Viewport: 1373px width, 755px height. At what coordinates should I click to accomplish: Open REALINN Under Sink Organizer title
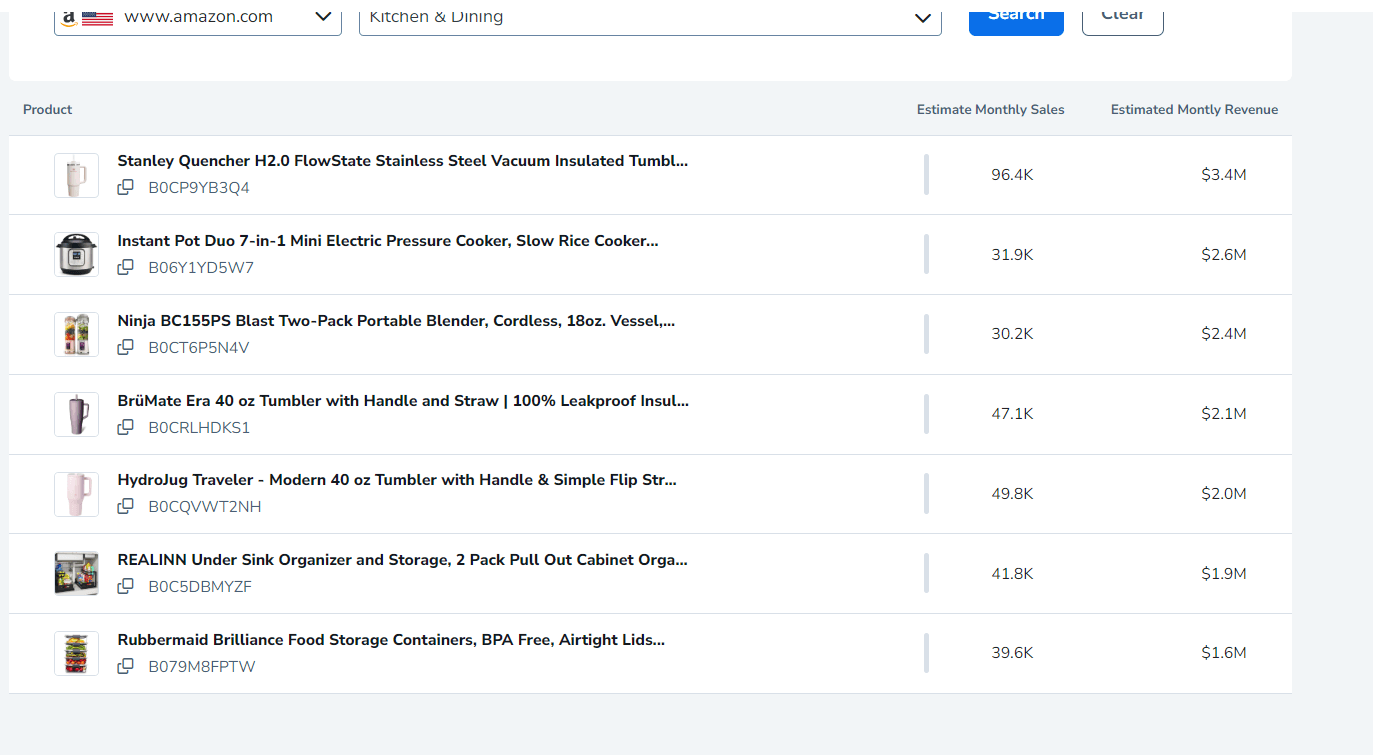click(x=402, y=560)
